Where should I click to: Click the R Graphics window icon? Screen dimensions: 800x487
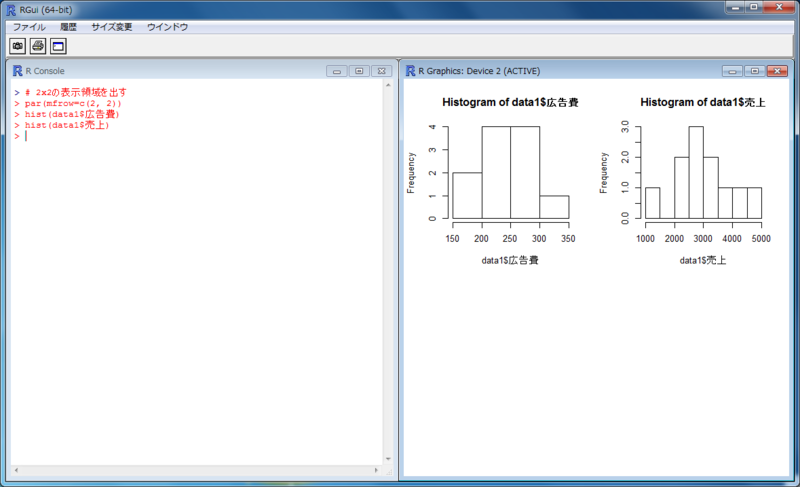(x=410, y=71)
